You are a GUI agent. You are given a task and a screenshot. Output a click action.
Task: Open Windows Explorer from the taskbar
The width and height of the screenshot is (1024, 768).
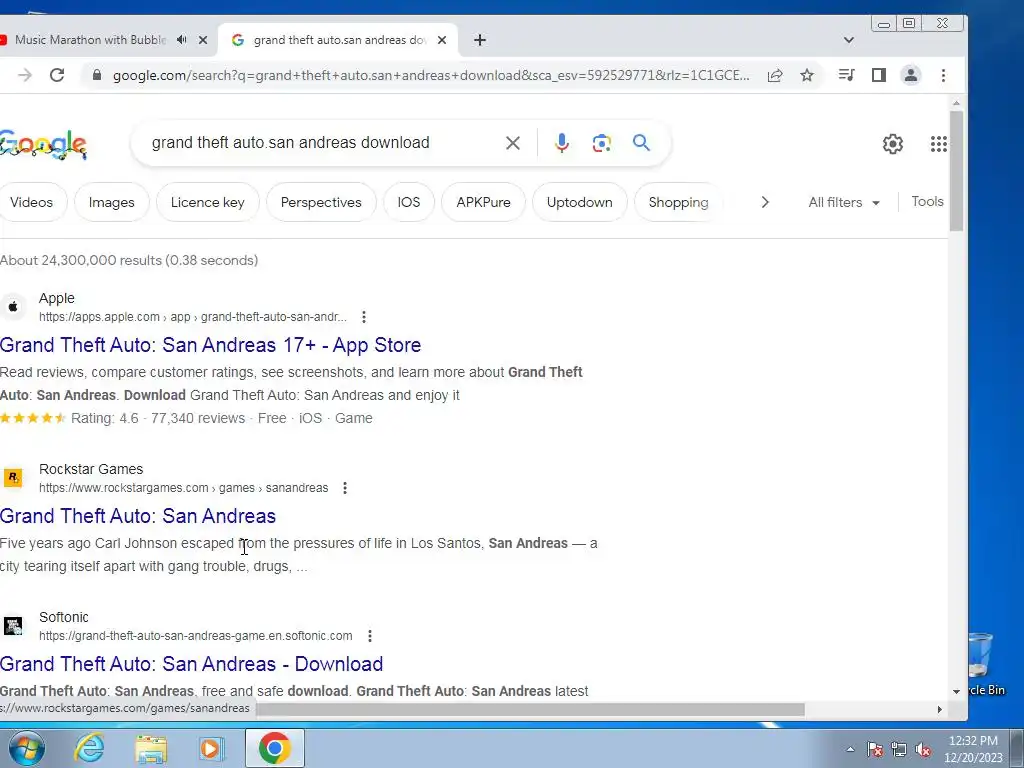pos(150,748)
